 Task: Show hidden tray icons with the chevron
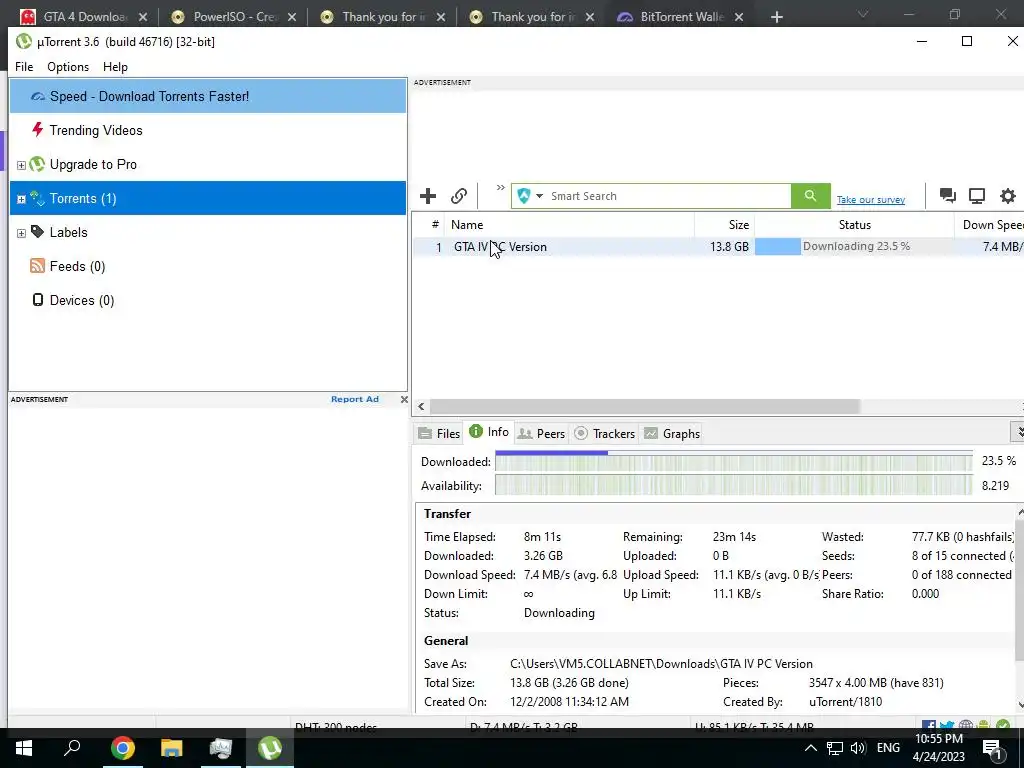[810, 748]
